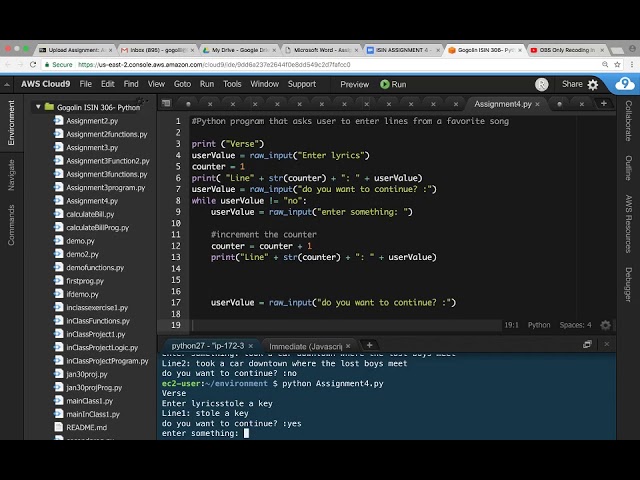Open README.md file
The height and width of the screenshot is (480, 640).
click(87, 427)
